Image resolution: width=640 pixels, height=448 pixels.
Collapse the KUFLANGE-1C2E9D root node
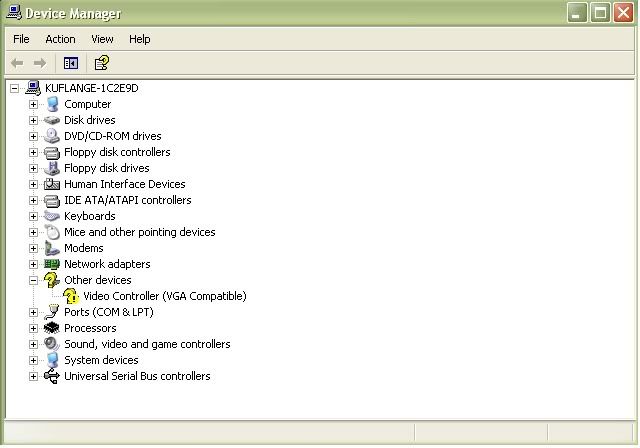14,88
